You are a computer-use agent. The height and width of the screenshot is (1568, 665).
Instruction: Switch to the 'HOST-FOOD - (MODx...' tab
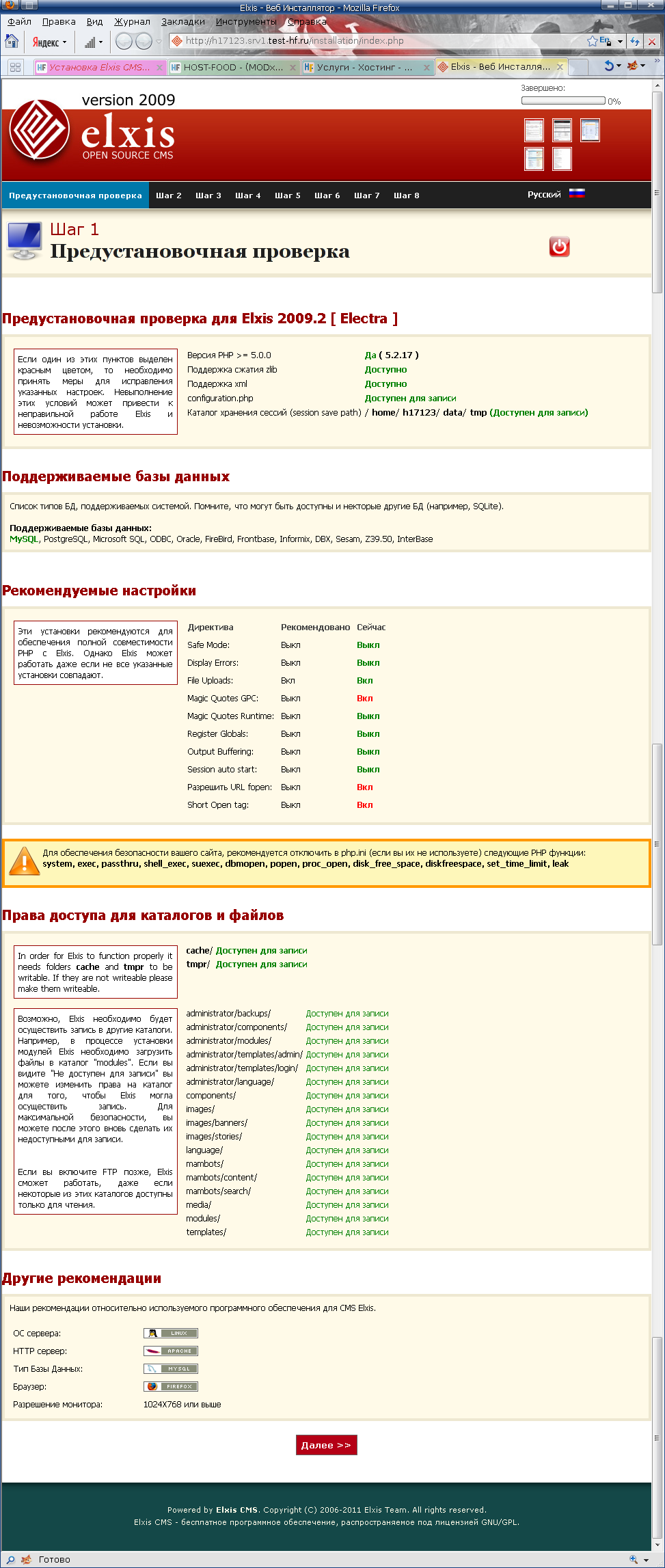(x=232, y=67)
